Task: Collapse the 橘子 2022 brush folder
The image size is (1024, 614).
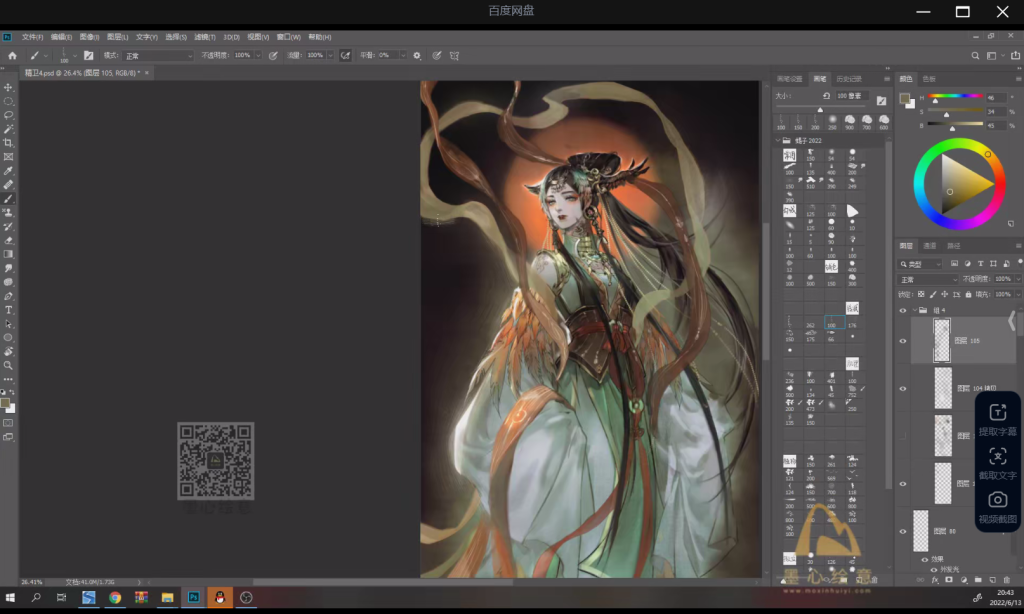Action: pyautogui.click(x=780, y=141)
